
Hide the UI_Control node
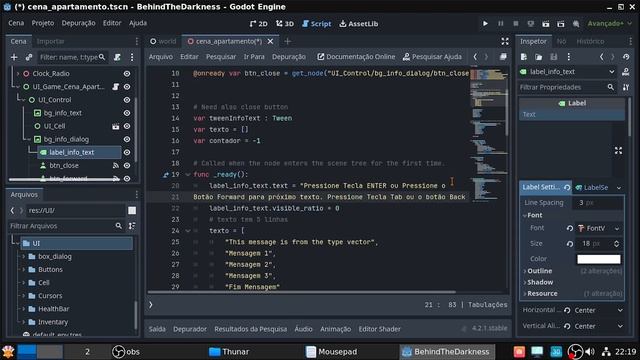[x=127, y=100]
